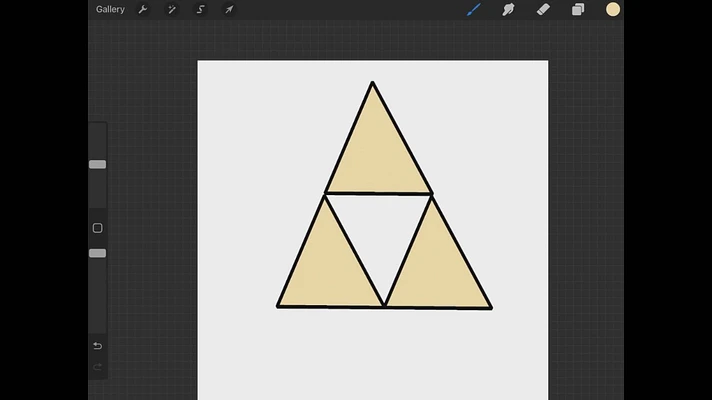712x400 pixels.
Task: Undo the last action
Action: [98, 346]
